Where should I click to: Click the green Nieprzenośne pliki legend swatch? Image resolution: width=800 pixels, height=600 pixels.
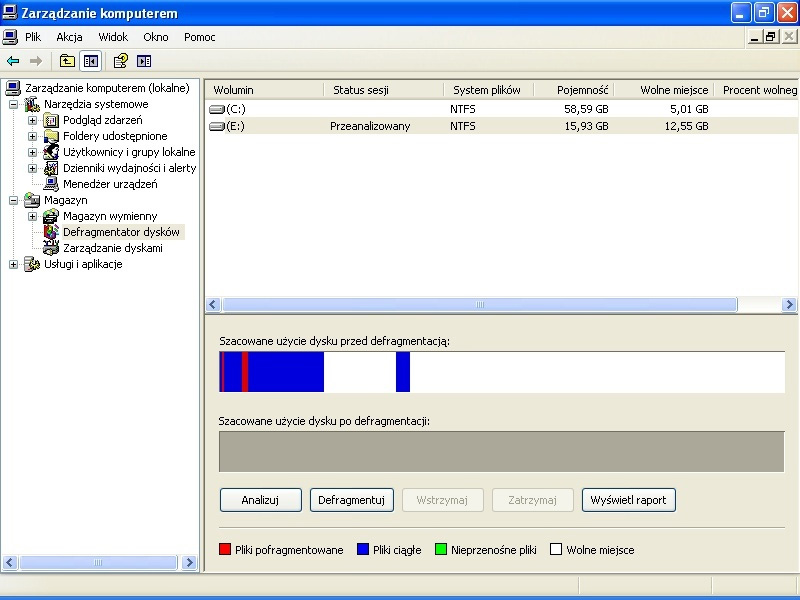point(441,549)
